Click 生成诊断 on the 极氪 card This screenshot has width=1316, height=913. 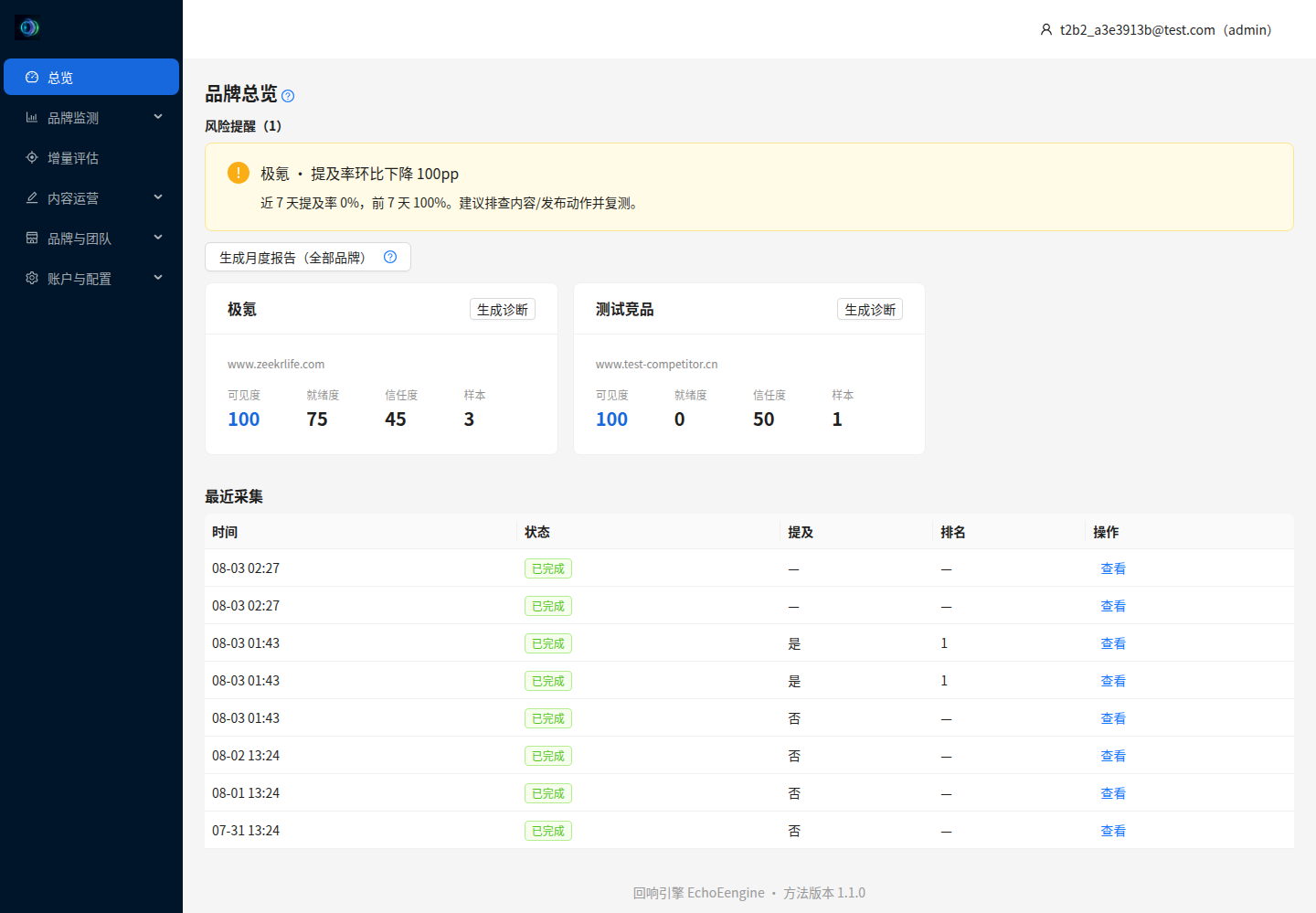[x=503, y=309]
